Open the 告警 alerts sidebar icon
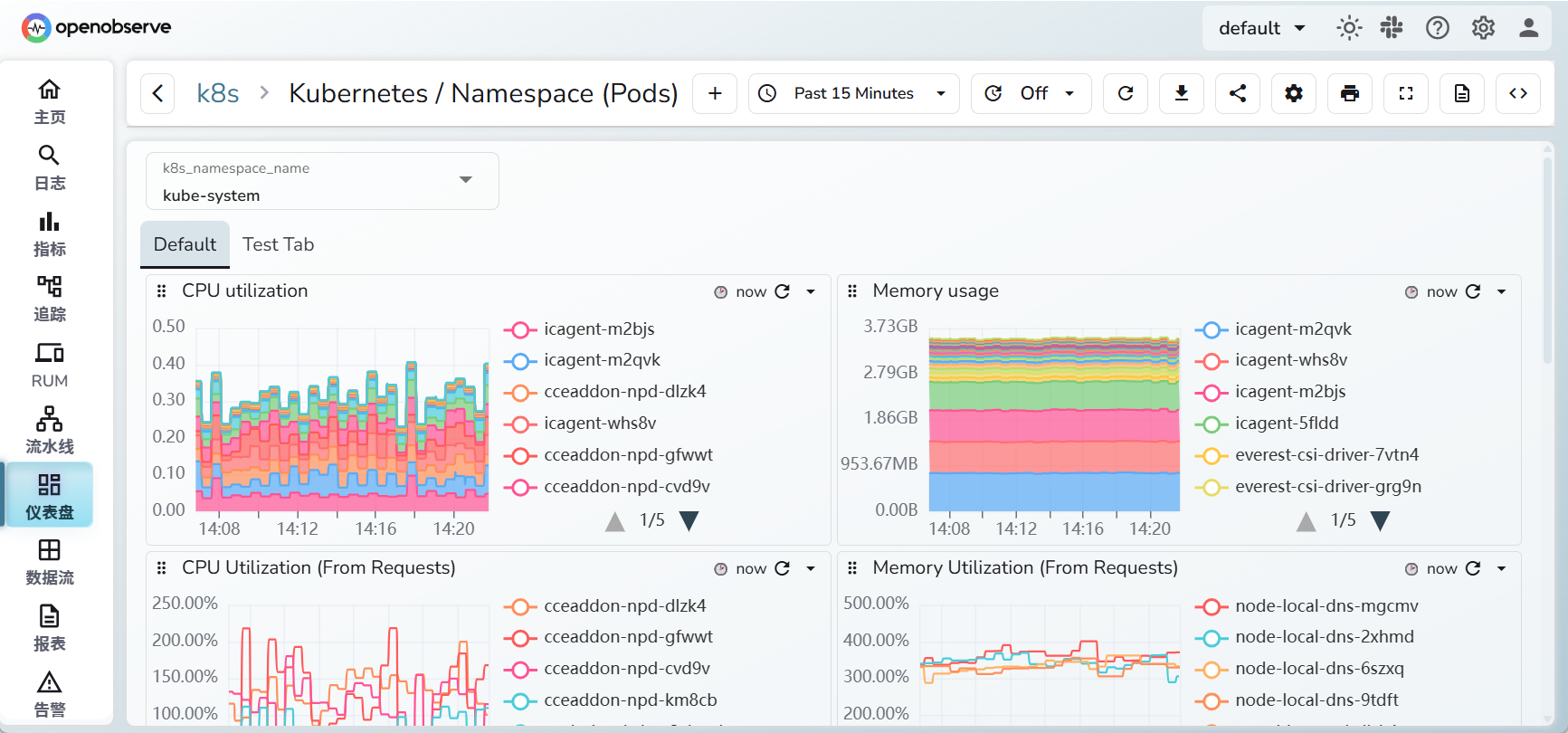This screenshot has width=1568, height=733. pyautogui.click(x=50, y=694)
